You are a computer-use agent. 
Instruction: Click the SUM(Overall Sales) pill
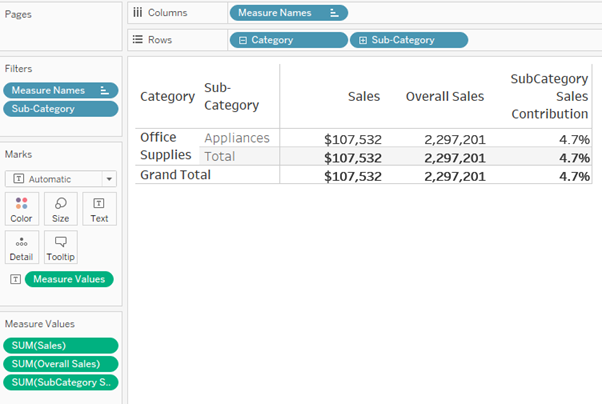[x=58, y=364]
